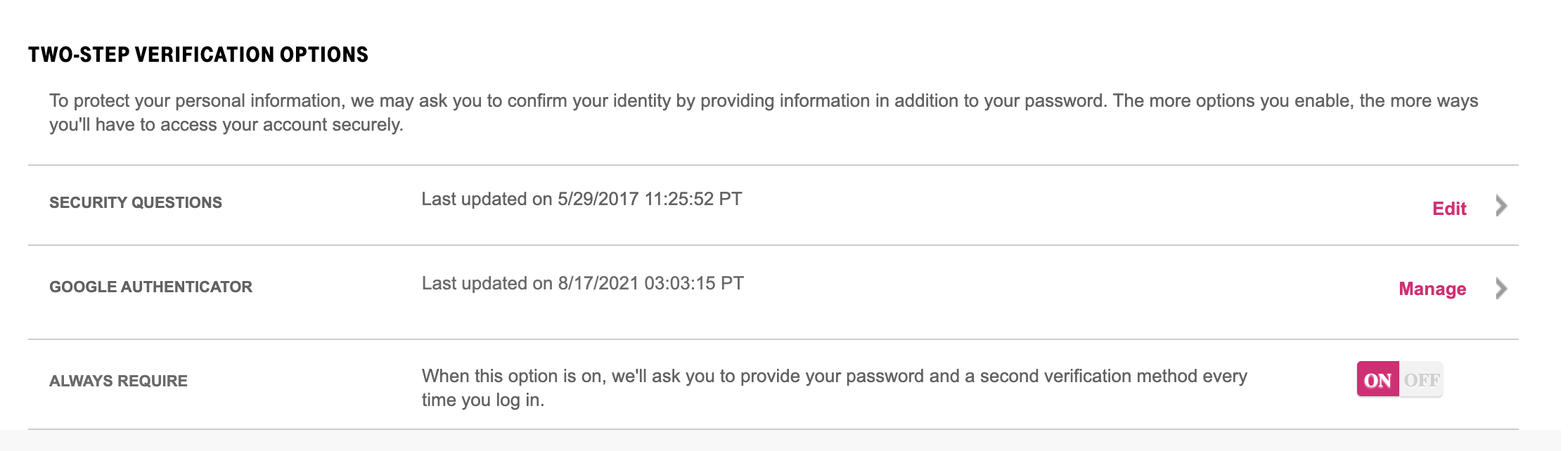Switch Always Require to ON
Image resolution: width=1568 pixels, height=451 pixels.
click(1377, 380)
